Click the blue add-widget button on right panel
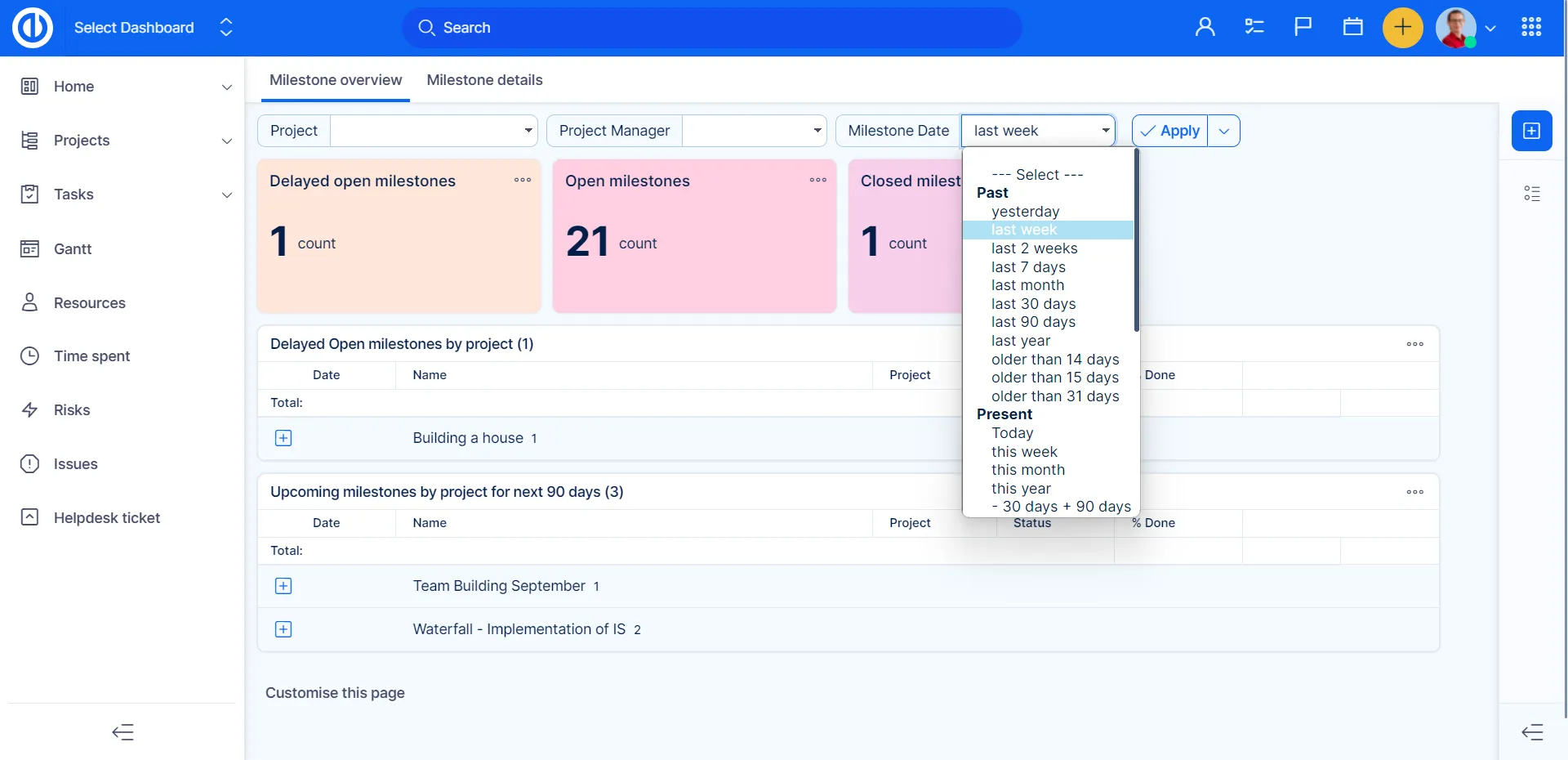 pos(1531,131)
